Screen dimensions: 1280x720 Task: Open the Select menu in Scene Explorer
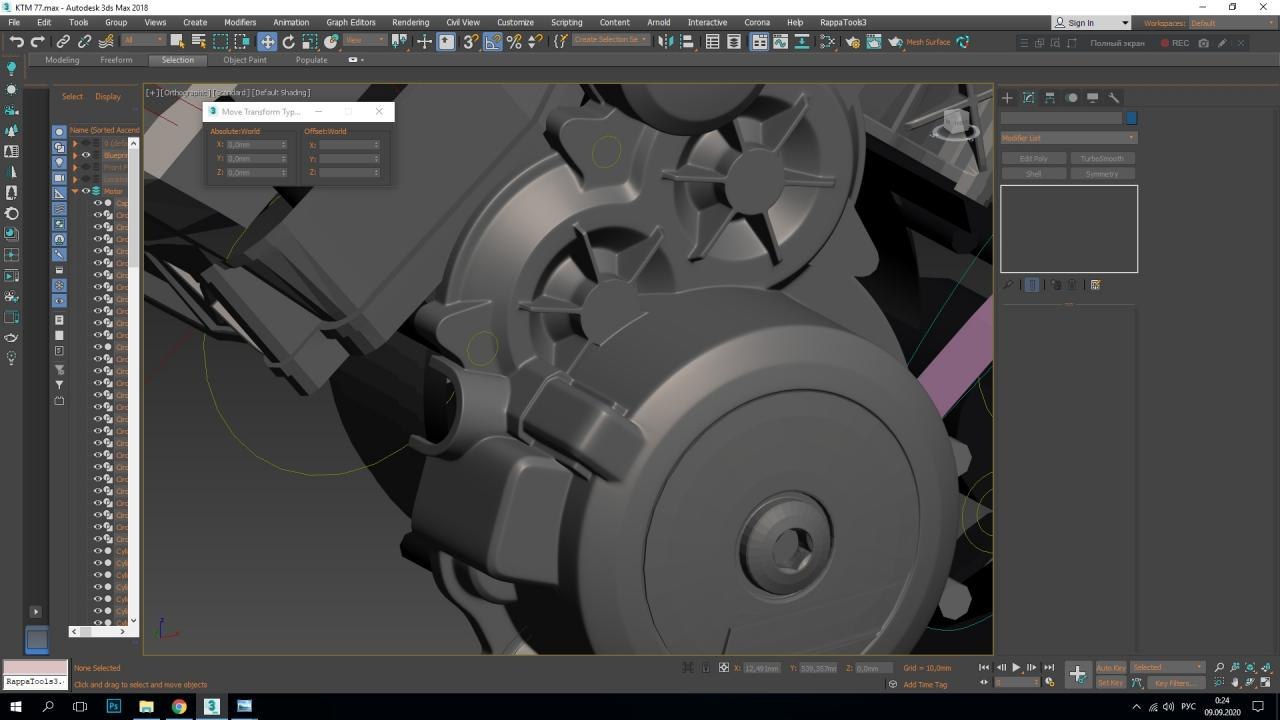click(x=72, y=97)
